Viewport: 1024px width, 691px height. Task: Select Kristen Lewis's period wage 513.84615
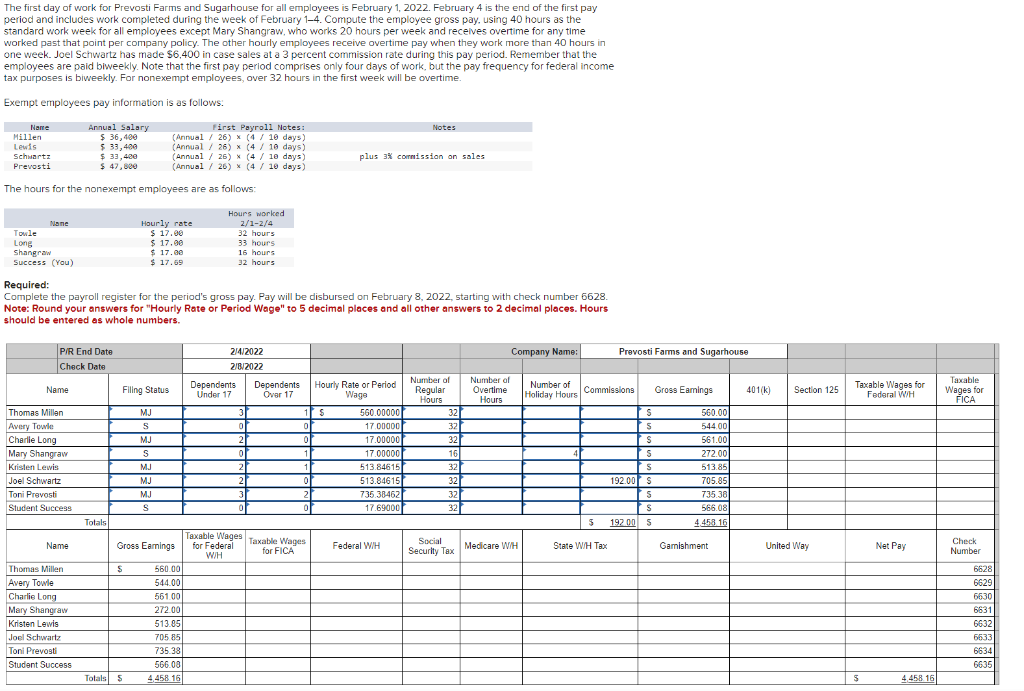(357, 467)
